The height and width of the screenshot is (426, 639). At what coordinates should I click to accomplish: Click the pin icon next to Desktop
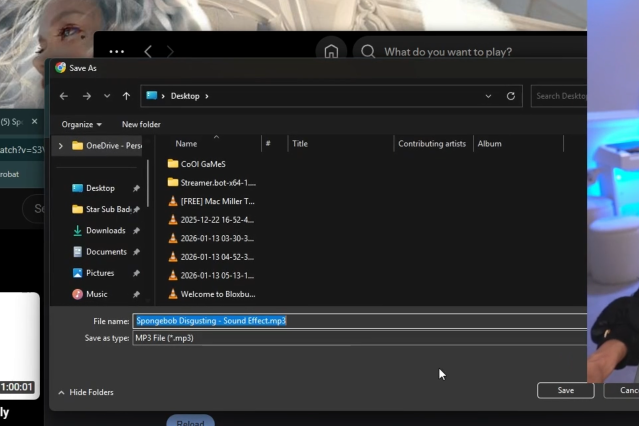pyautogui.click(x=136, y=188)
